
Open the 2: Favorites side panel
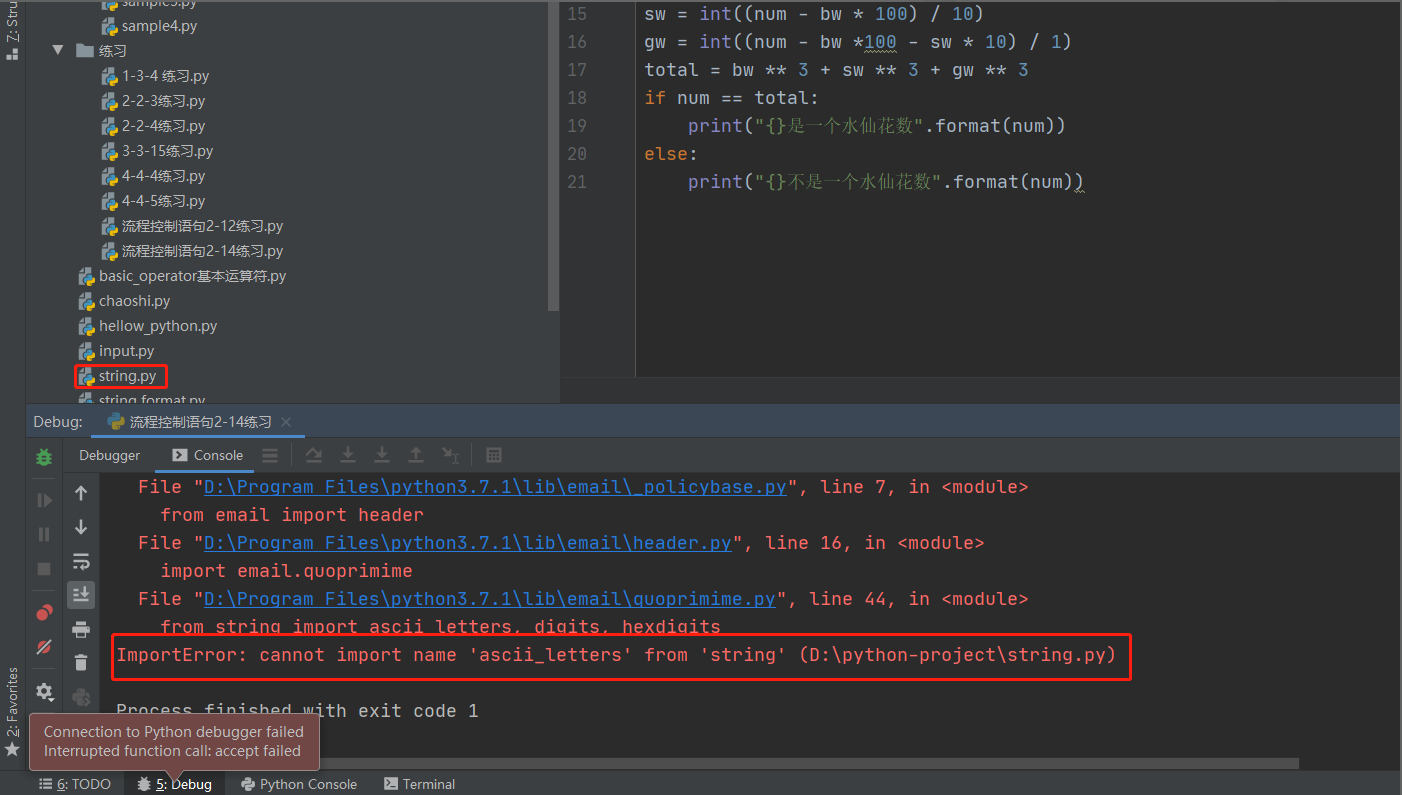(x=12, y=712)
